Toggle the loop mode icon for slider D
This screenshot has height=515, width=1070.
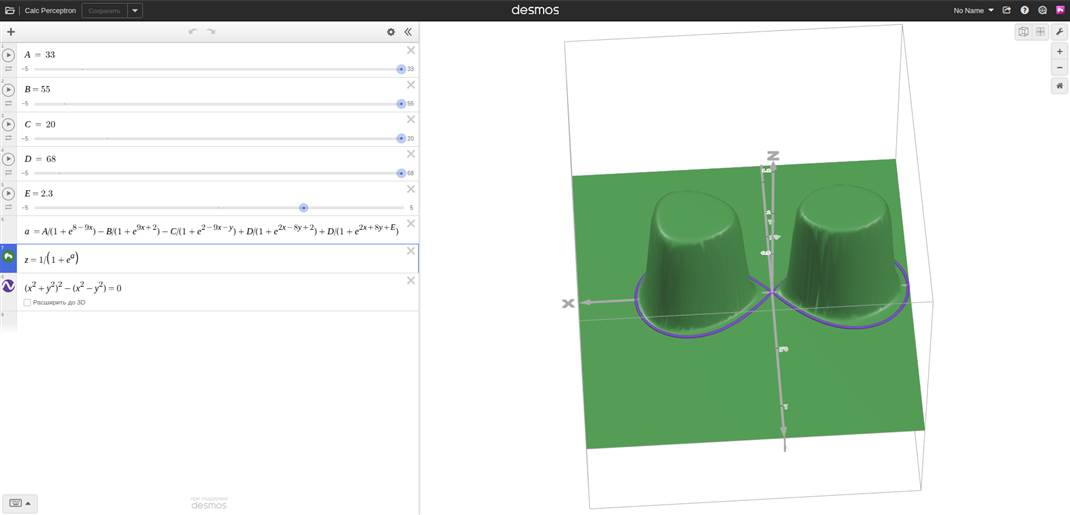click(x=8, y=173)
